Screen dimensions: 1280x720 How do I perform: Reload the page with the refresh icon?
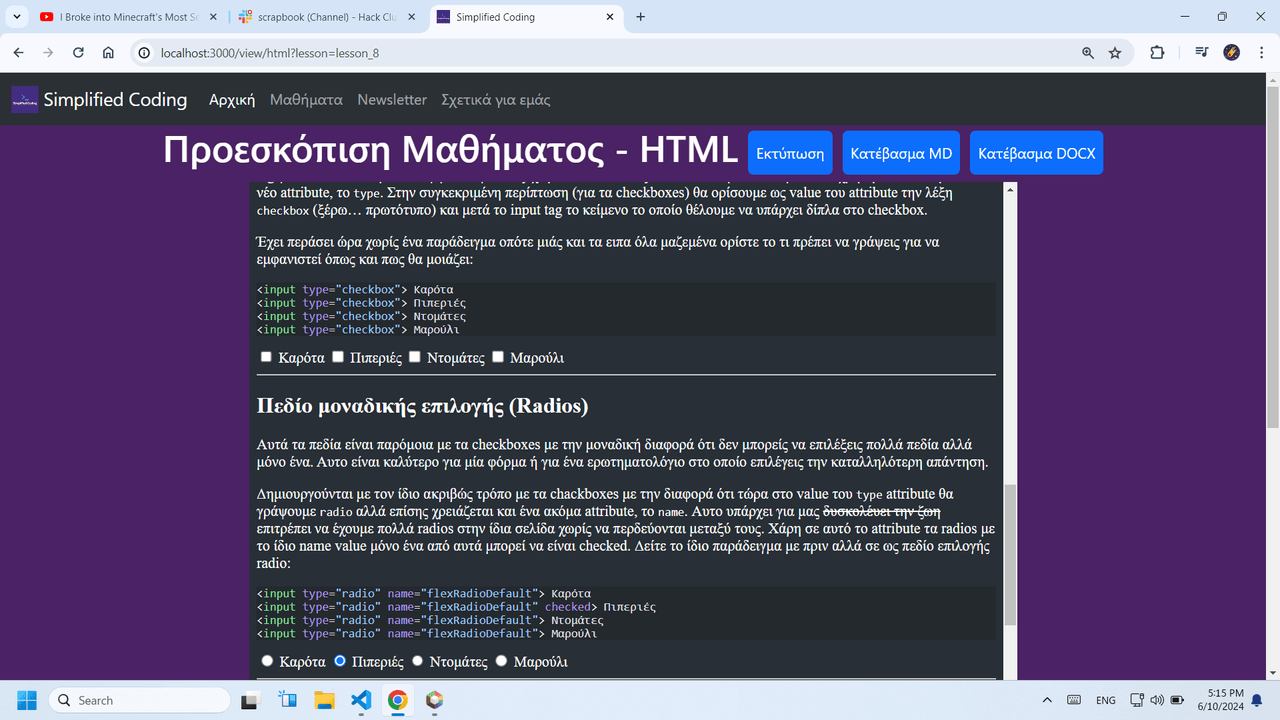[x=78, y=53]
